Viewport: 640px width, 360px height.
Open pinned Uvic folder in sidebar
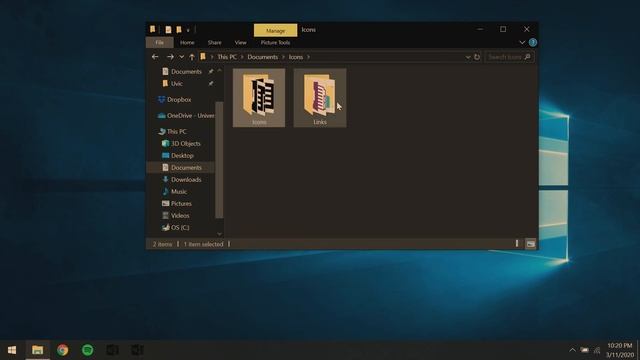[176, 83]
